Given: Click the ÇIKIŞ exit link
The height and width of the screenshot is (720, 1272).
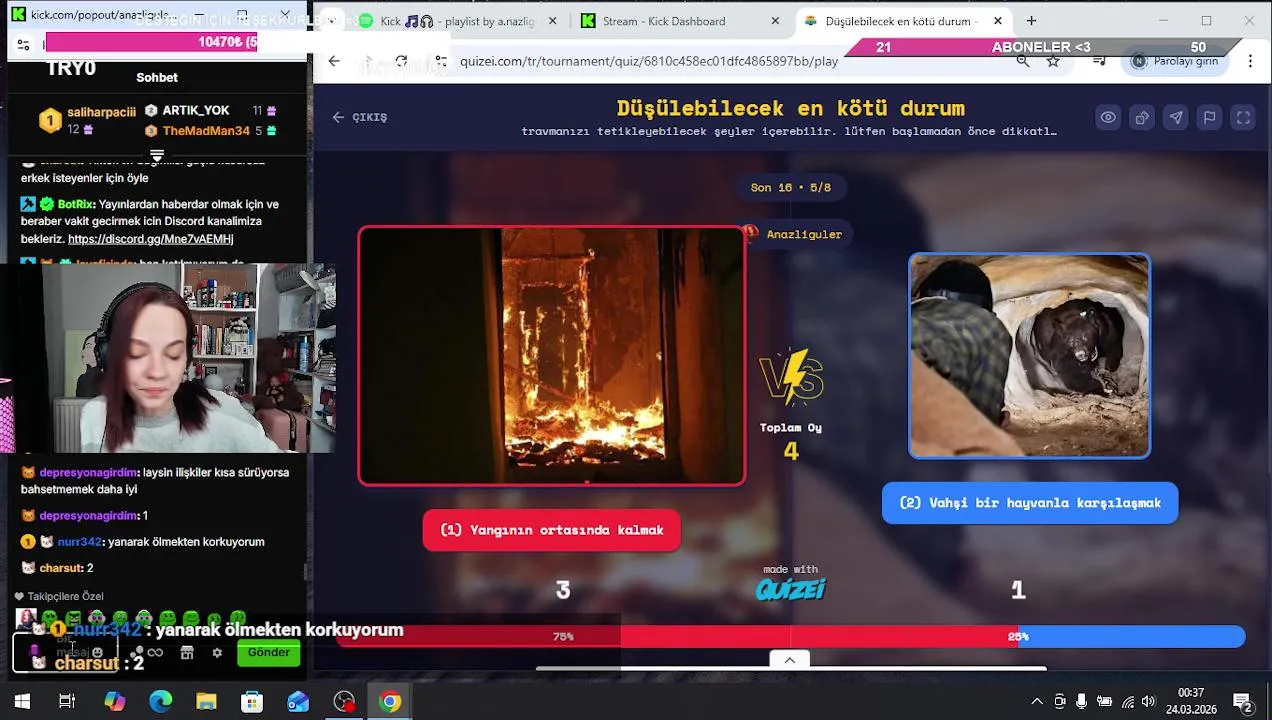Looking at the screenshot, I should 360,117.
